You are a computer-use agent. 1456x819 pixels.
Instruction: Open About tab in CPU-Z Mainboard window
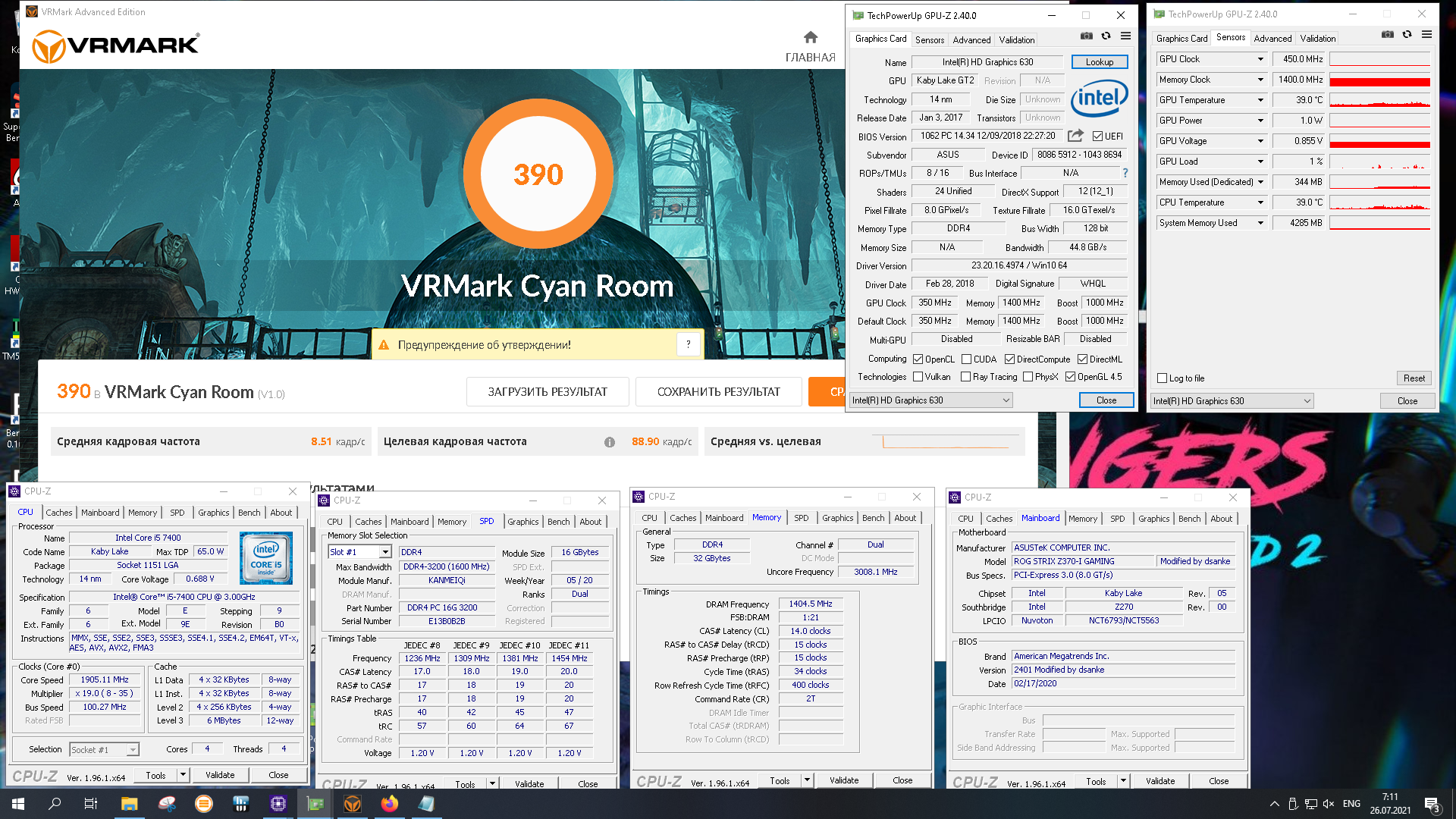[x=1222, y=519]
